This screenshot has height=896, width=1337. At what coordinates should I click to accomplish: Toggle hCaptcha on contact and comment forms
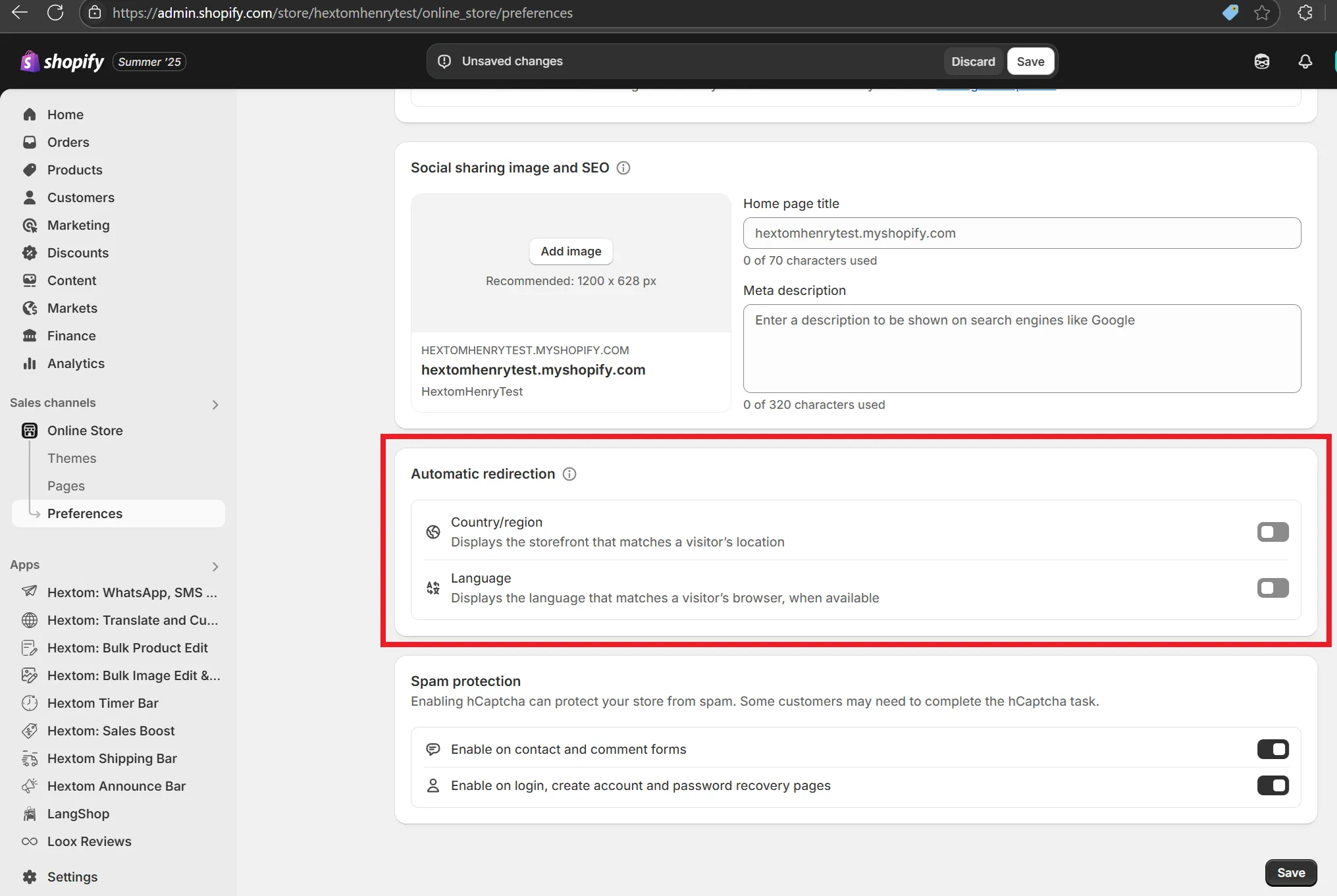1272,749
